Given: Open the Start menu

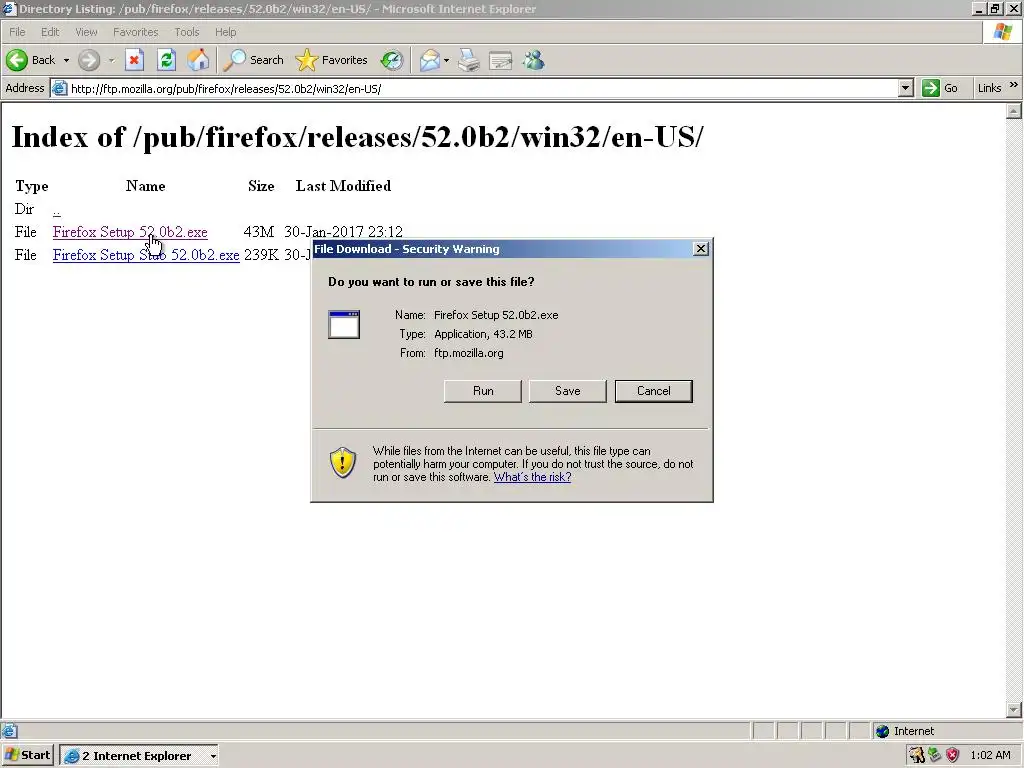Looking at the screenshot, I should tap(27, 756).
